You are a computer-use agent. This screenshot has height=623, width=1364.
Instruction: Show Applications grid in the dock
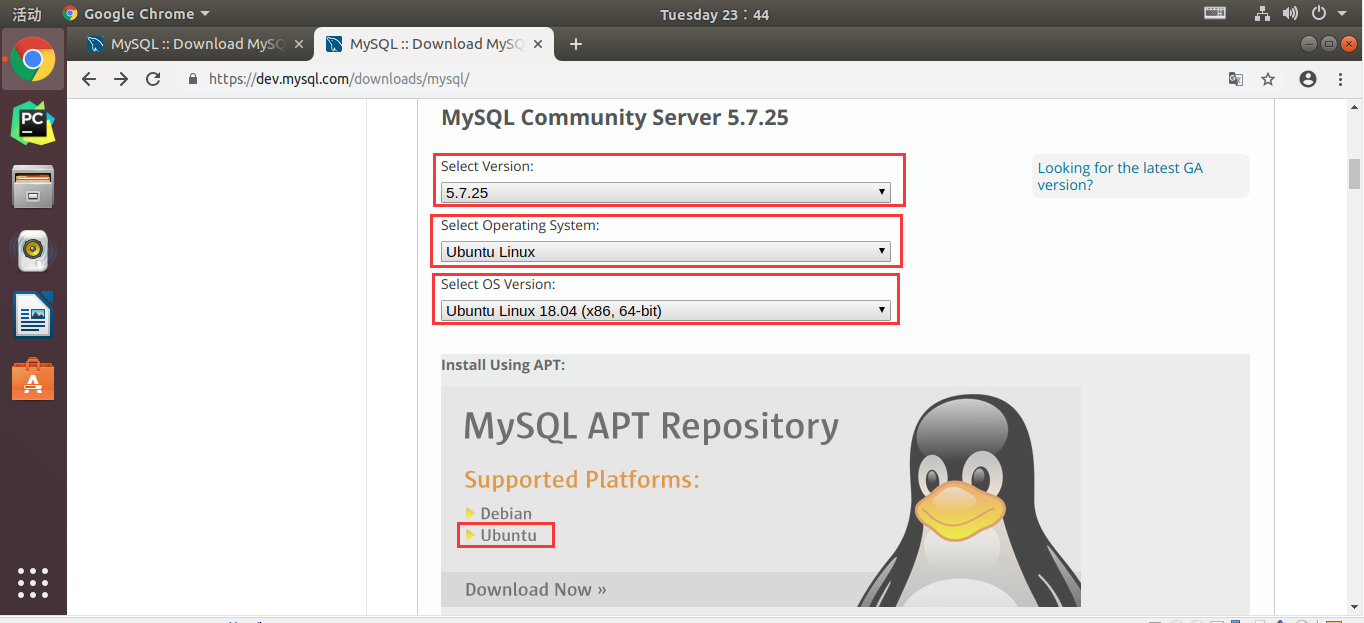33,582
